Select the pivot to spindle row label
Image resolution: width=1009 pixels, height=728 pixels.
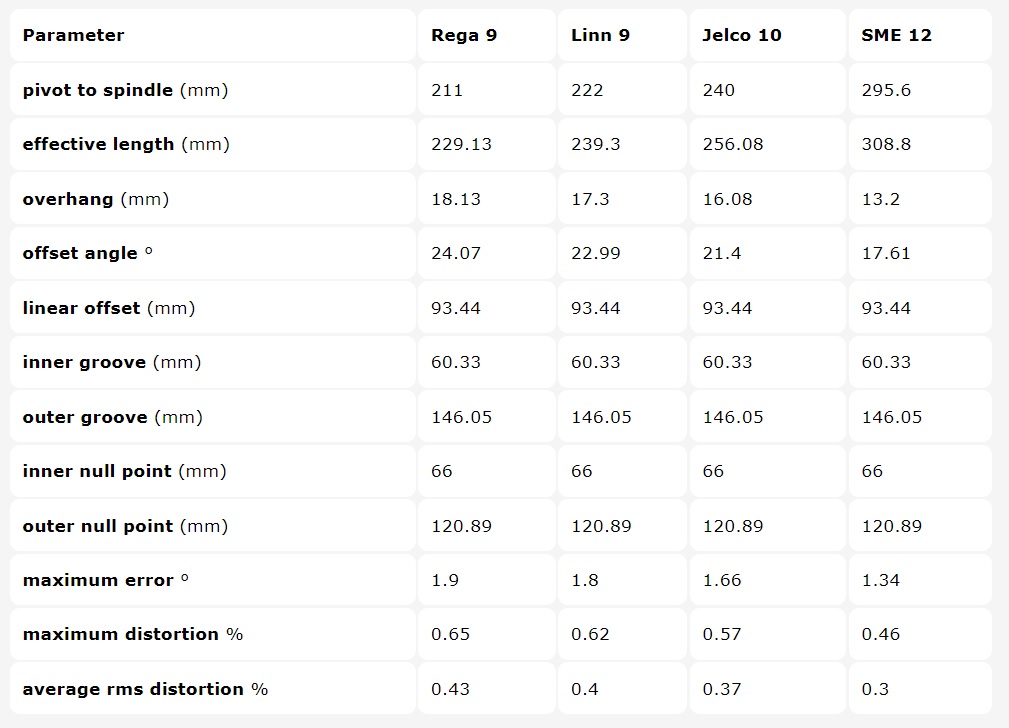126,90
